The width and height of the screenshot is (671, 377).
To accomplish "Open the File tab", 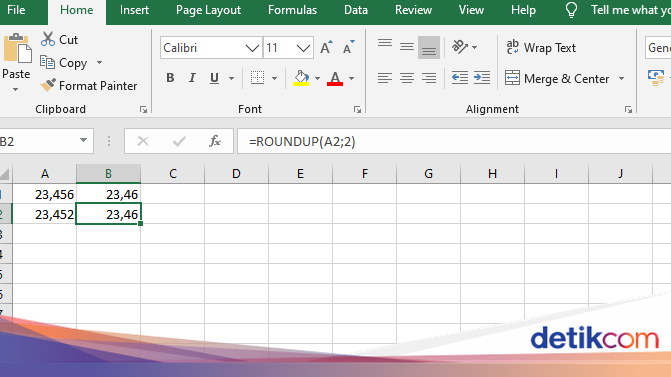I will [16, 10].
